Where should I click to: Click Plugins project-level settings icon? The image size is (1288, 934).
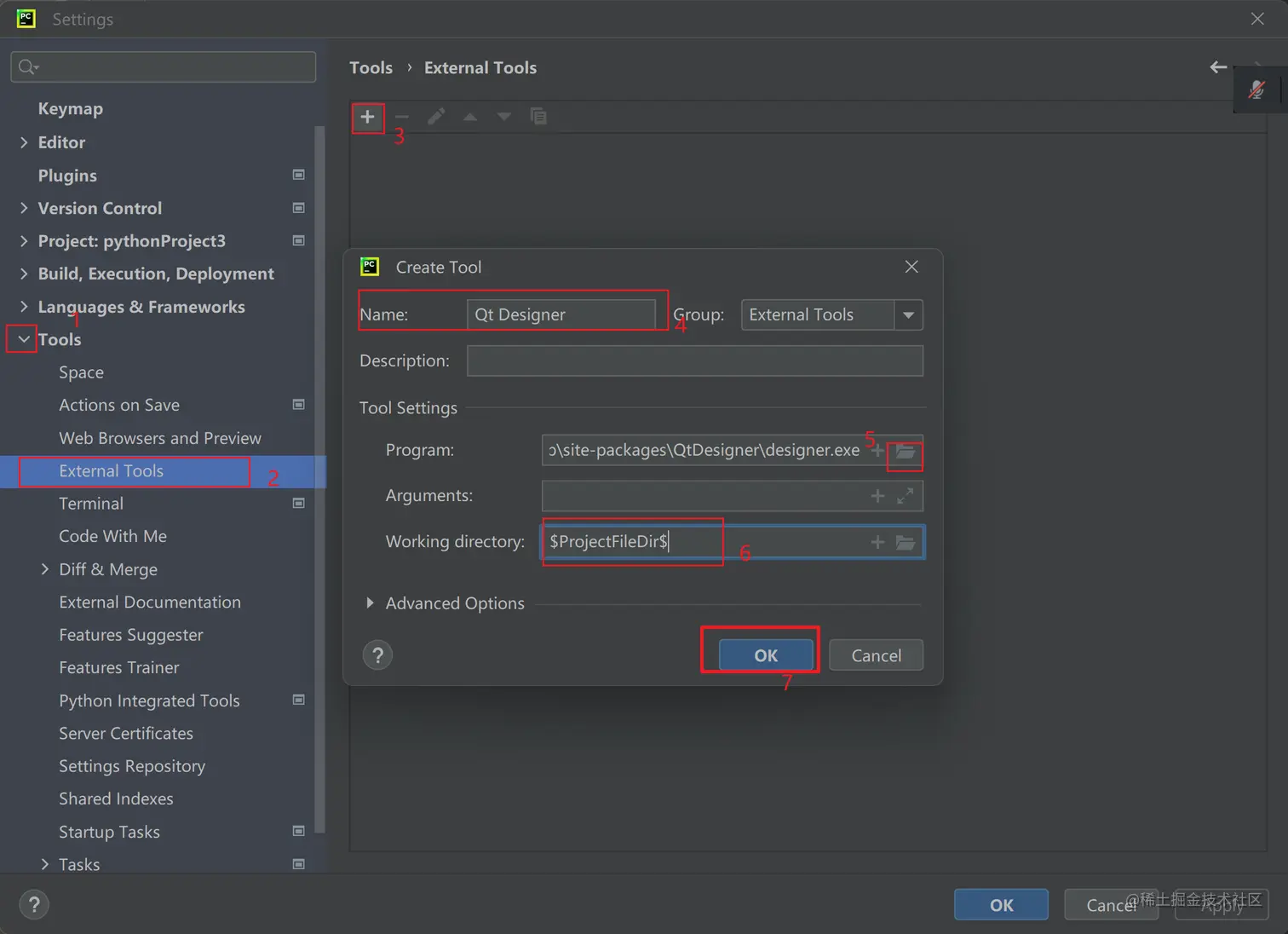point(299,175)
